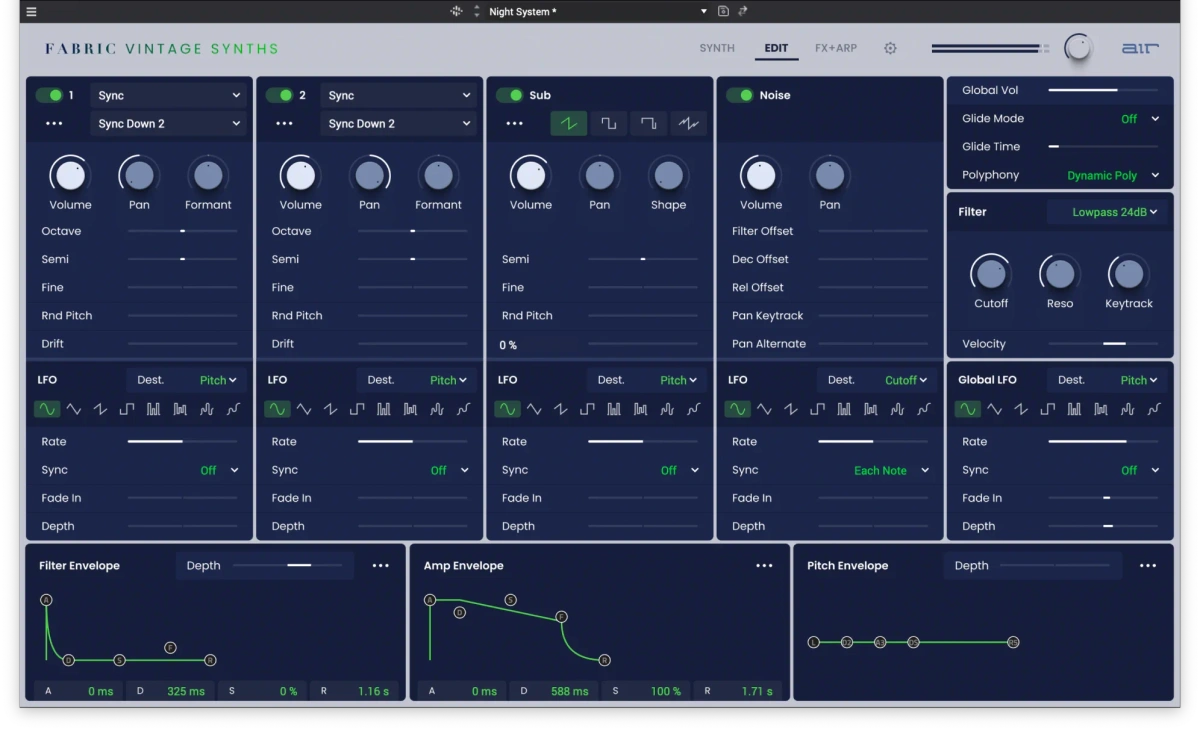
Task: Toggle oscillator 2 on/off switch
Action: 279,95
